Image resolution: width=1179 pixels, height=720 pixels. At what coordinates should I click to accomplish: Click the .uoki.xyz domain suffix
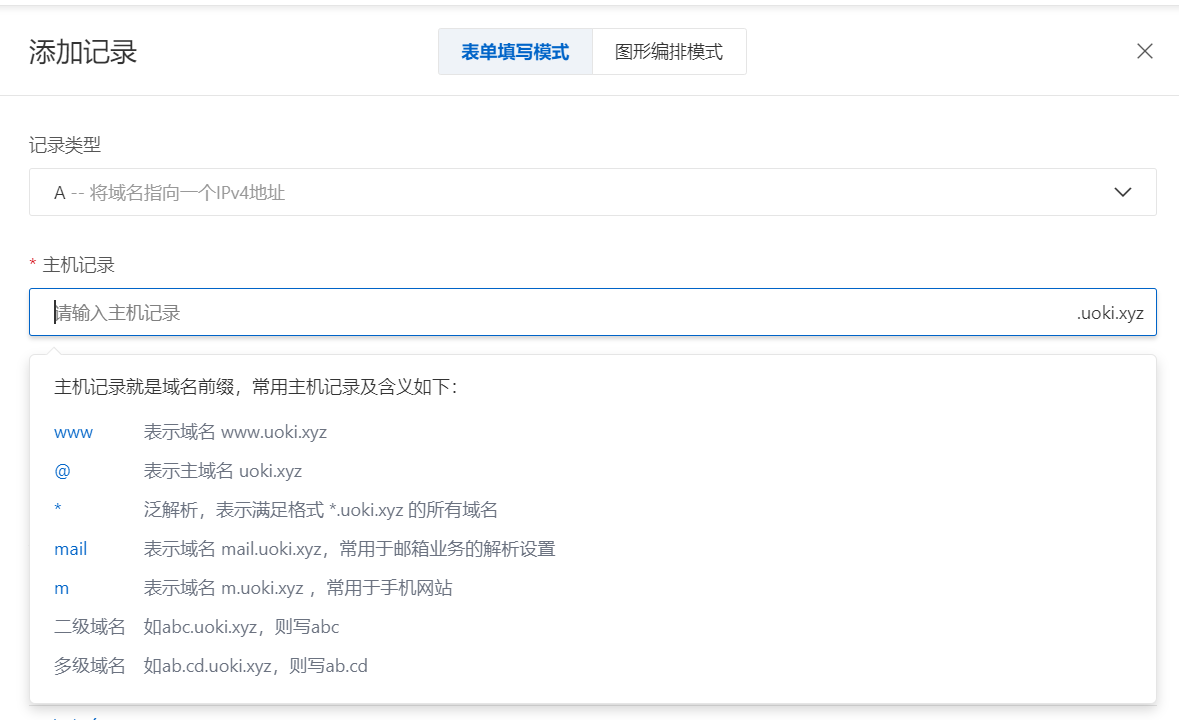click(x=1109, y=313)
